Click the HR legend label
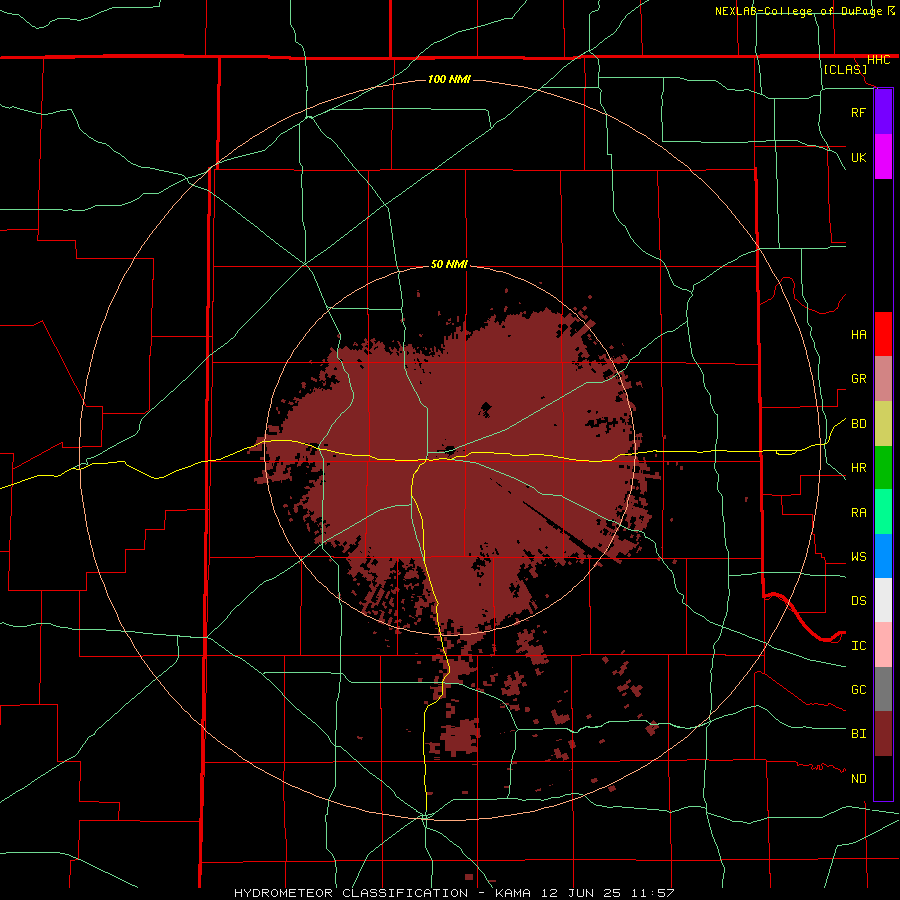This screenshot has width=900, height=900. coord(858,468)
